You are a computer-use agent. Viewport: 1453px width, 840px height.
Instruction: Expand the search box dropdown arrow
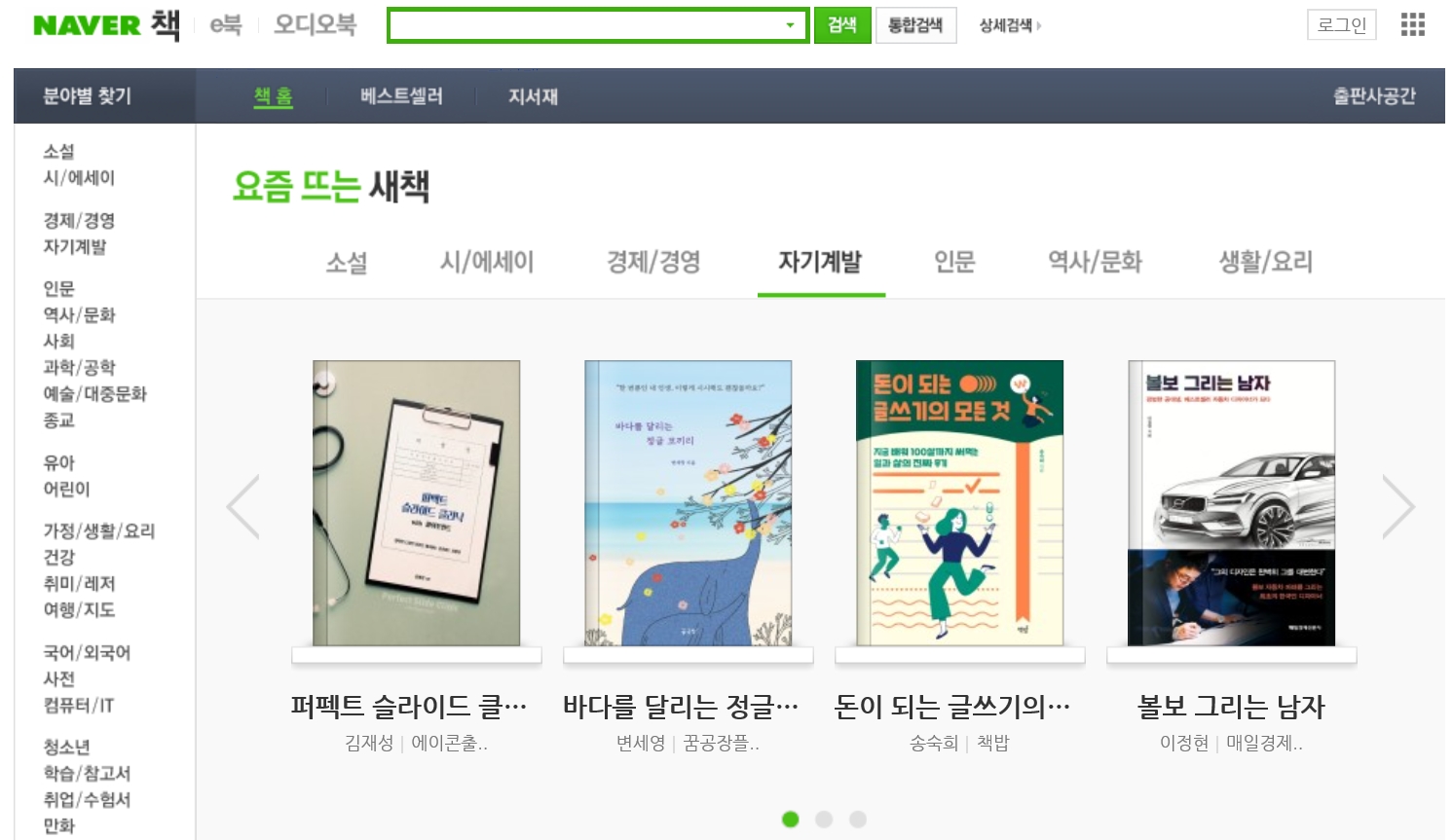[790, 25]
